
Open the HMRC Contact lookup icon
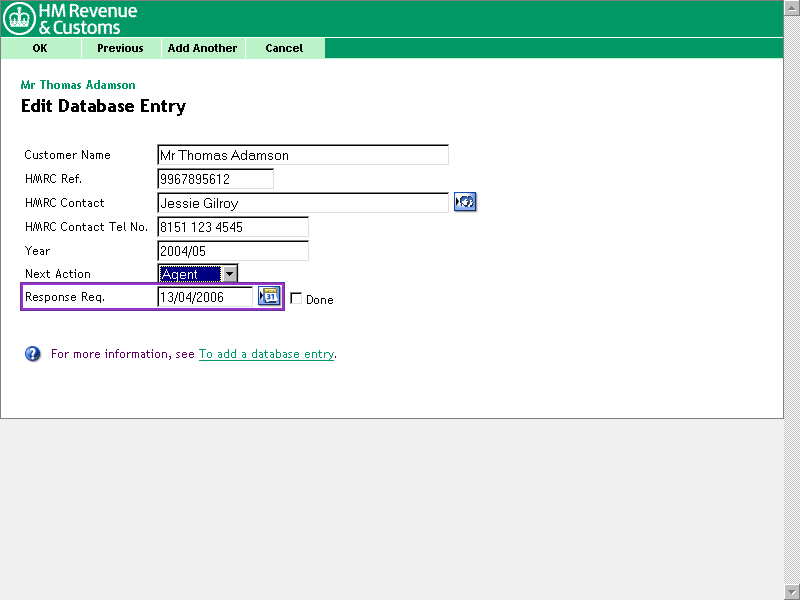pos(464,203)
